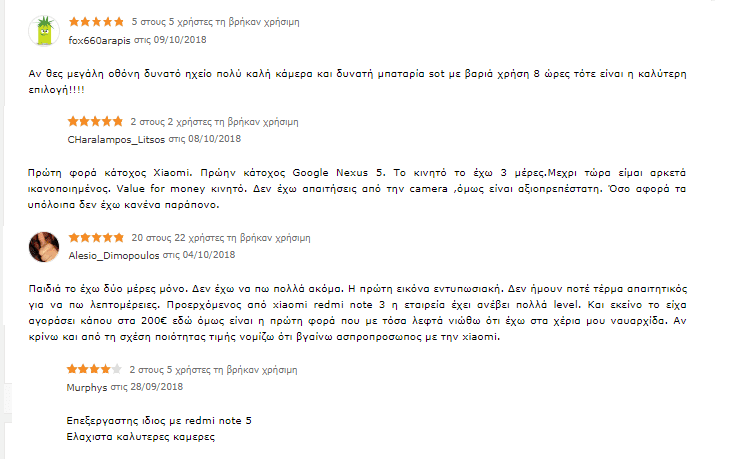Click the star rating on Alesio_Dimopoulos's review
The height and width of the screenshot is (459, 750).
click(96, 238)
